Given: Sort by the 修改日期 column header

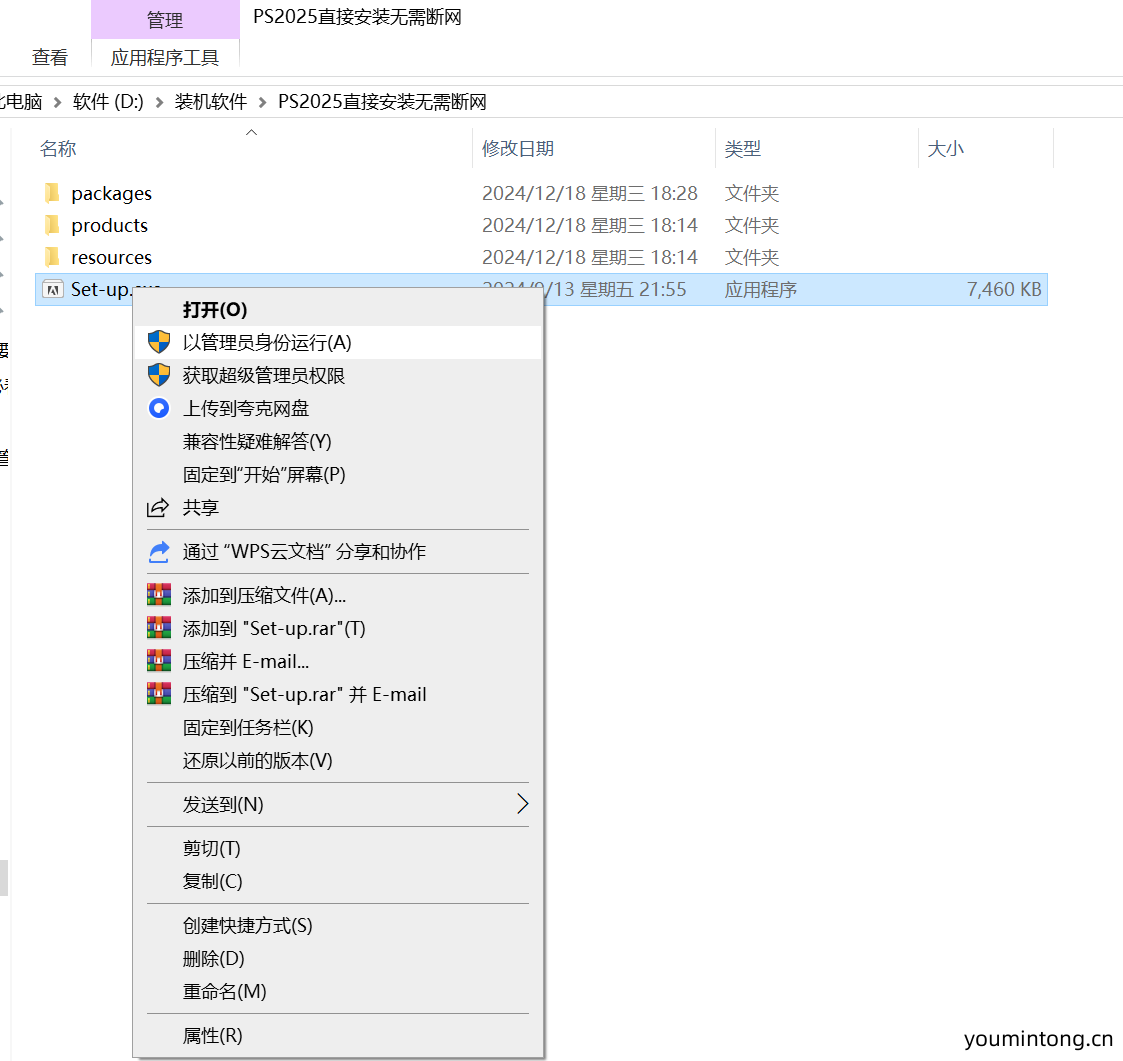Looking at the screenshot, I should (518, 148).
